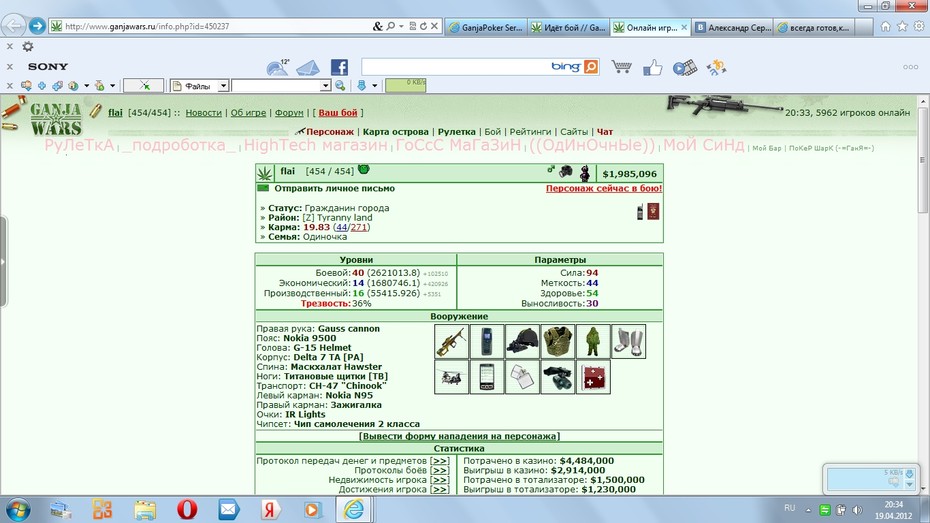This screenshot has height=523, width=930.
Task: Click the Gauss cannon weapon icon
Action: 451,342
